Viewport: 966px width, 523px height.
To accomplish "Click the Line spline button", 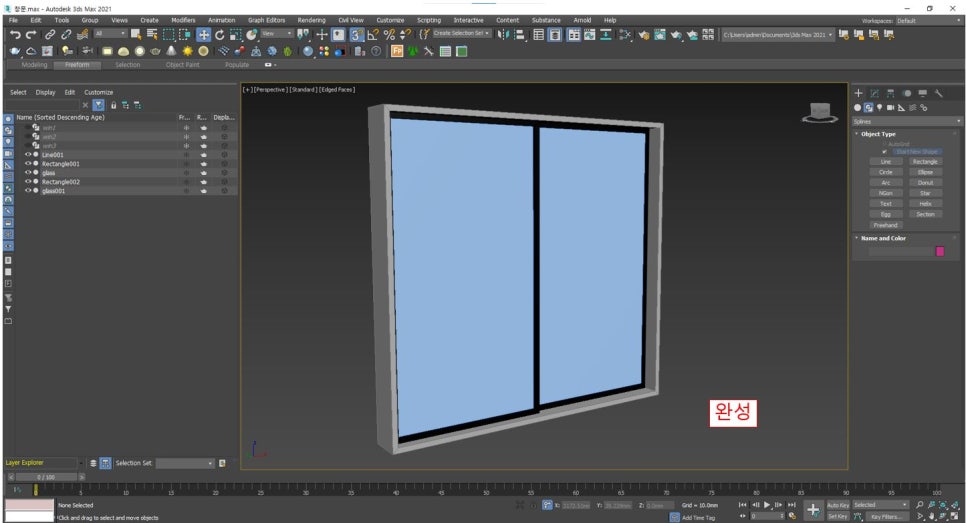I will pos(885,162).
